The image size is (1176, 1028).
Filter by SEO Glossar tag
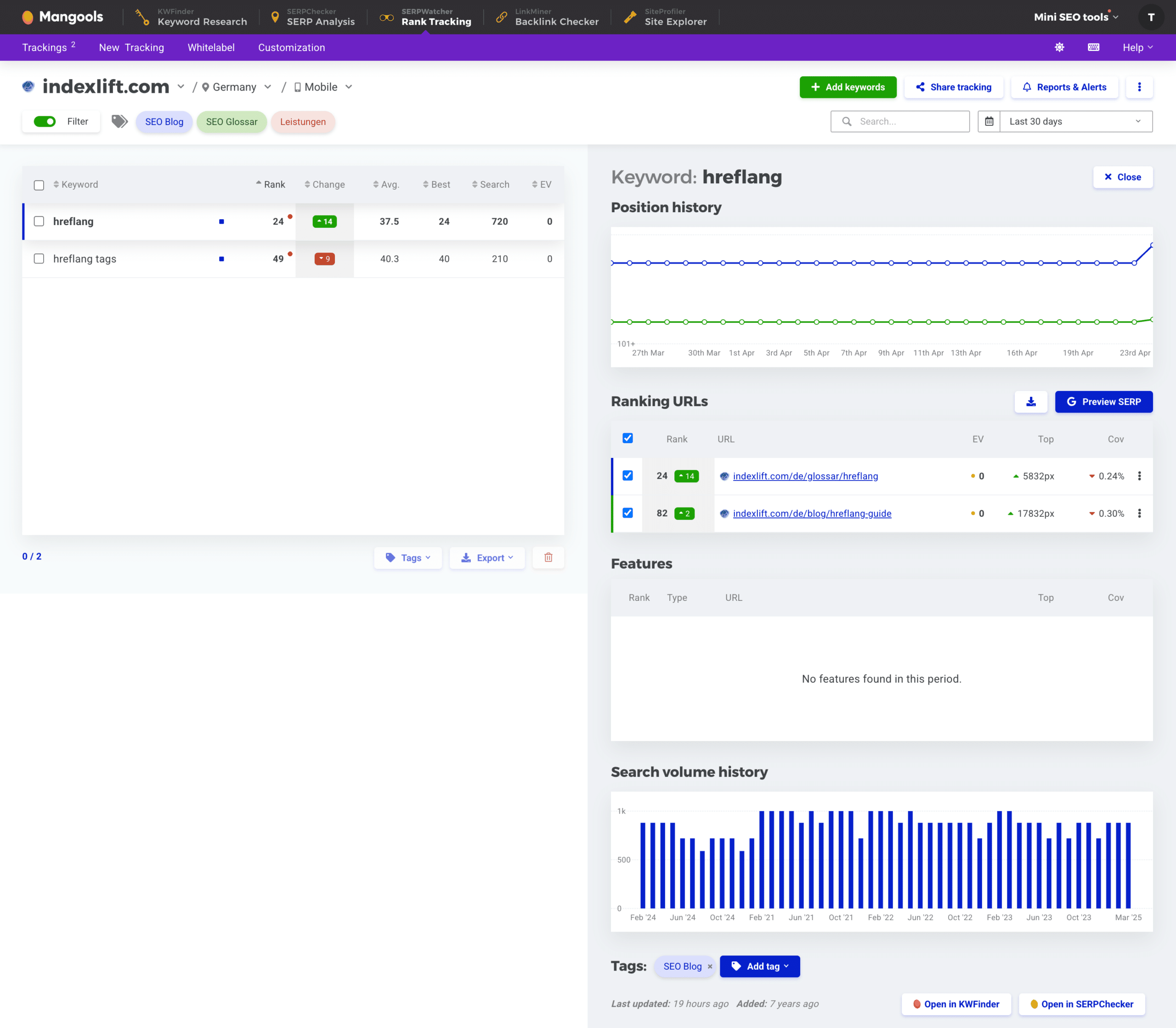232,122
